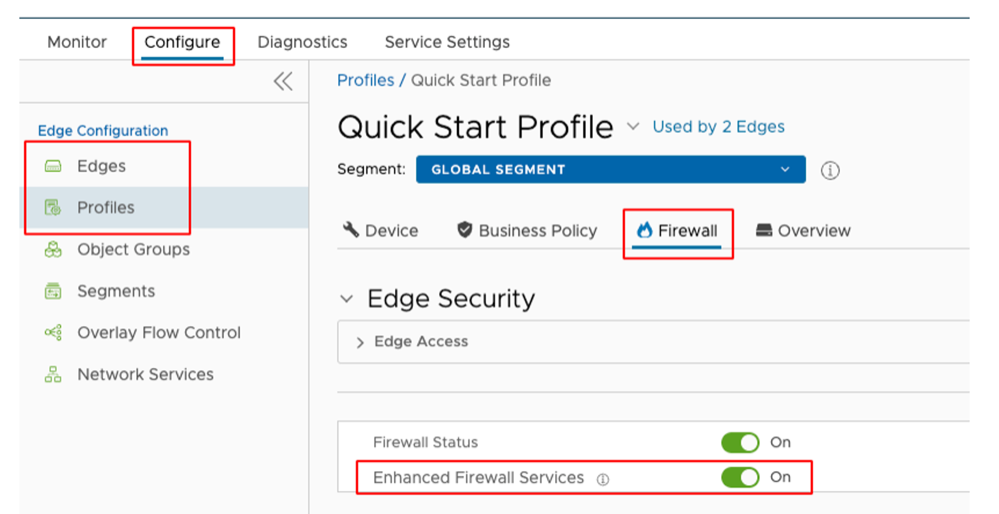Click the Object Groups icon
The width and height of the screenshot is (999, 514).
tap(53, 250)
